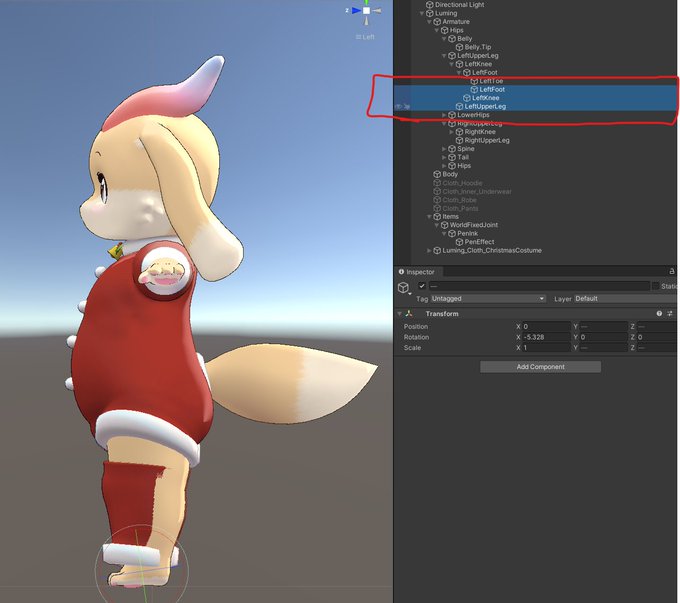Click the Add Component button

[540, 367]
